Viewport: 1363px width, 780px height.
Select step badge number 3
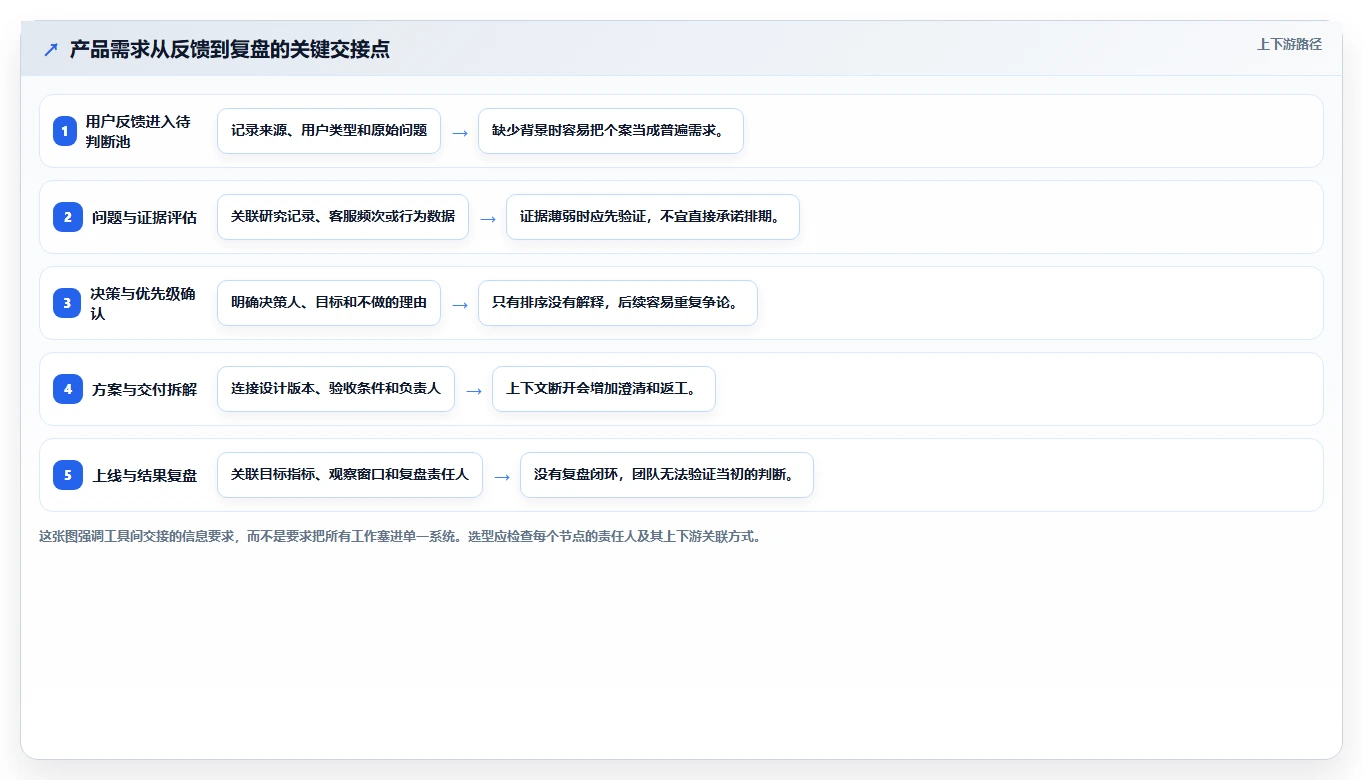click(67, 303)
